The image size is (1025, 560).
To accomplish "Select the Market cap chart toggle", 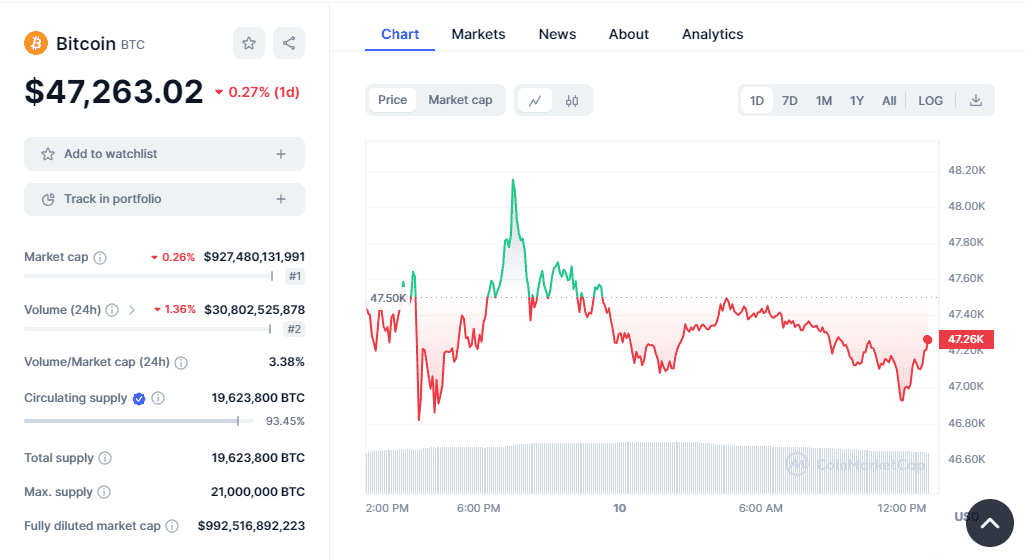I will [460, 100].
